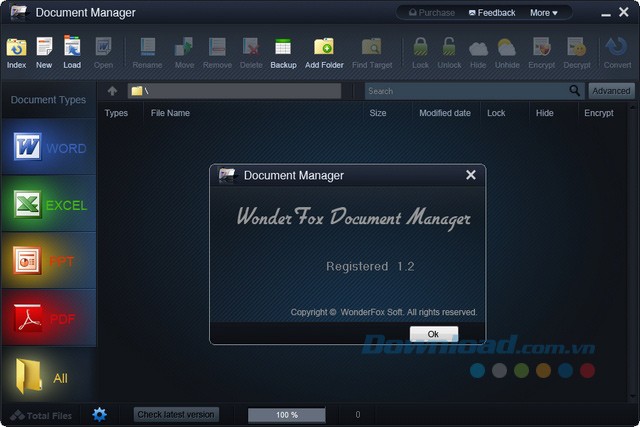Click the Advanced search button
The image size is (640, 427).
(611, 91)
